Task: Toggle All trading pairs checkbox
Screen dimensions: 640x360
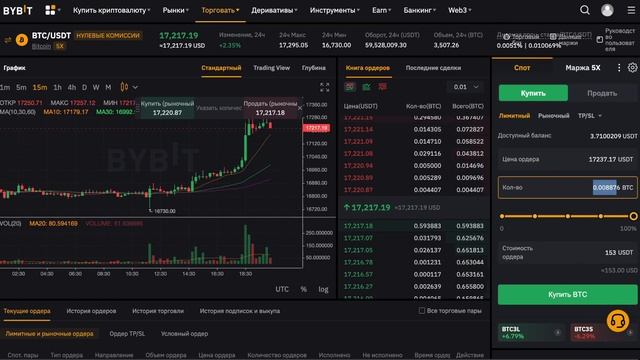Action: pyautogui.click(x=422, y=311)
